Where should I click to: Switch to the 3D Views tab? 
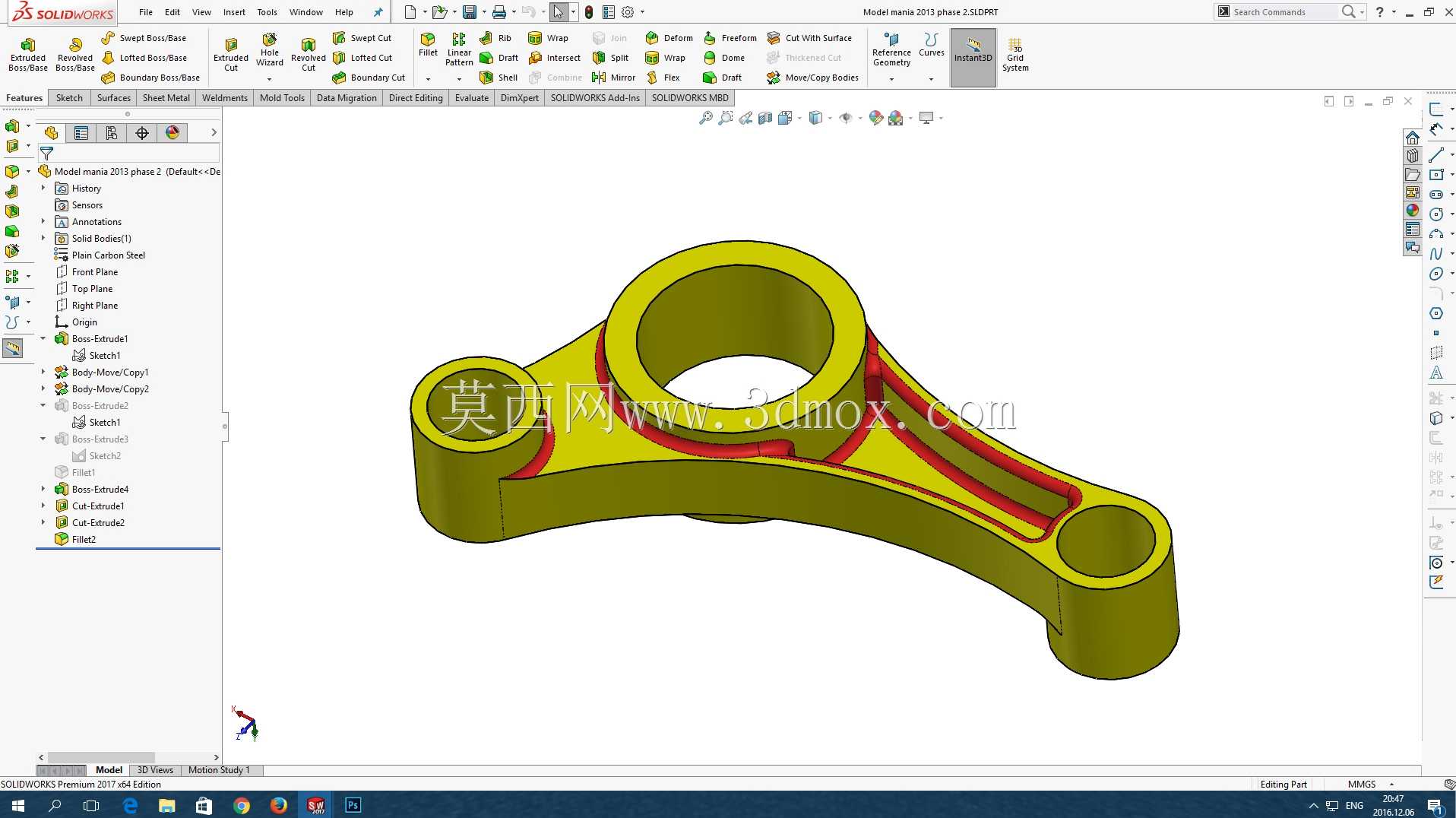(x=155, y=770)
